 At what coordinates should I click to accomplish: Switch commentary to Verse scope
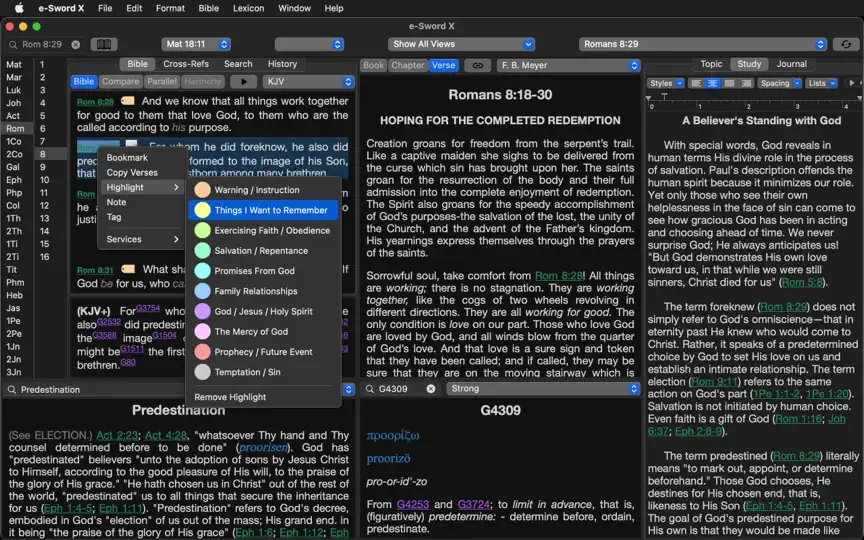pyautogui.click(x=443, y=65)
